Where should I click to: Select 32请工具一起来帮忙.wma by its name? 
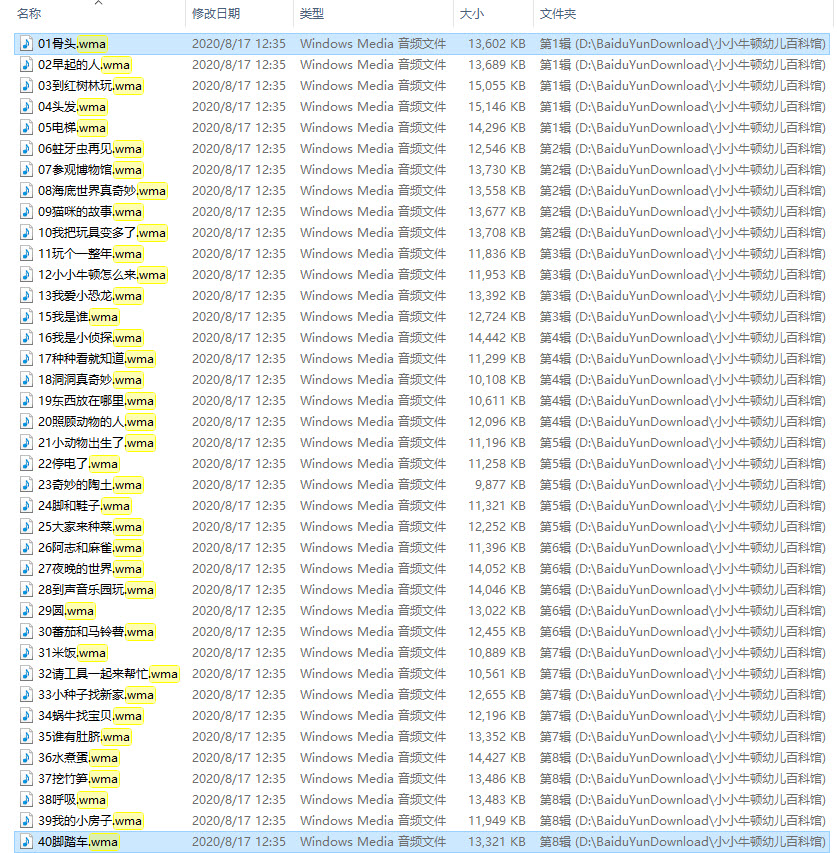click(x=108, y=674)
